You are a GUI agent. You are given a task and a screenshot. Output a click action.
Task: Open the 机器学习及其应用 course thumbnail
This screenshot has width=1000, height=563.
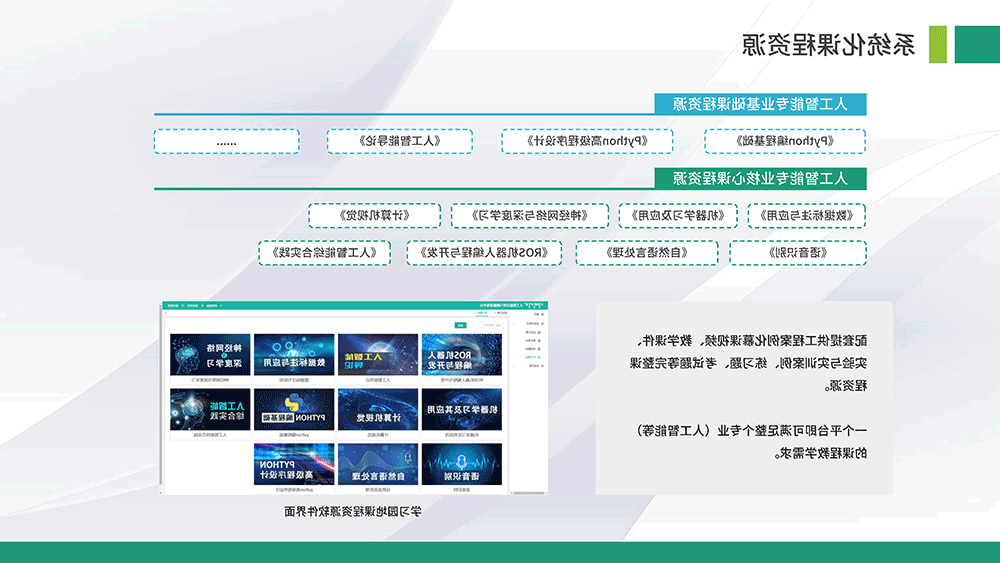pyautogui.click(x=462, y=409)
